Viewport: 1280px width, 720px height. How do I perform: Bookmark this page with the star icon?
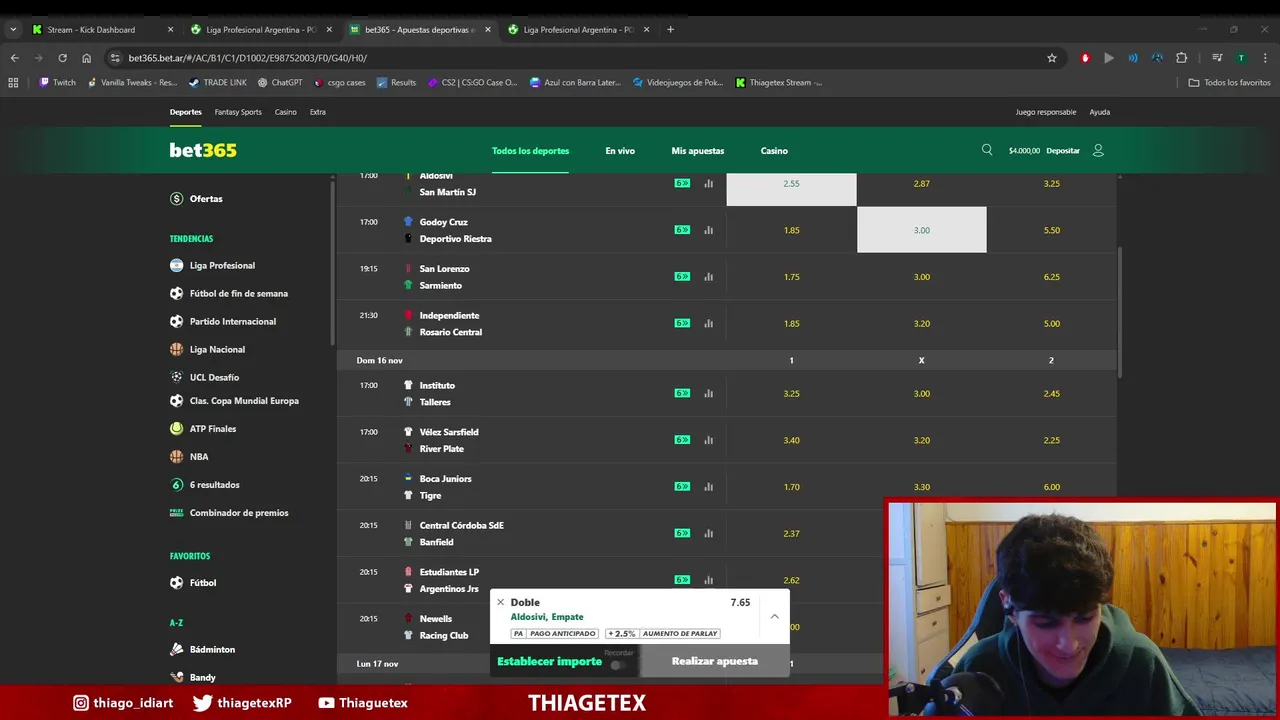pos(1052,58)
